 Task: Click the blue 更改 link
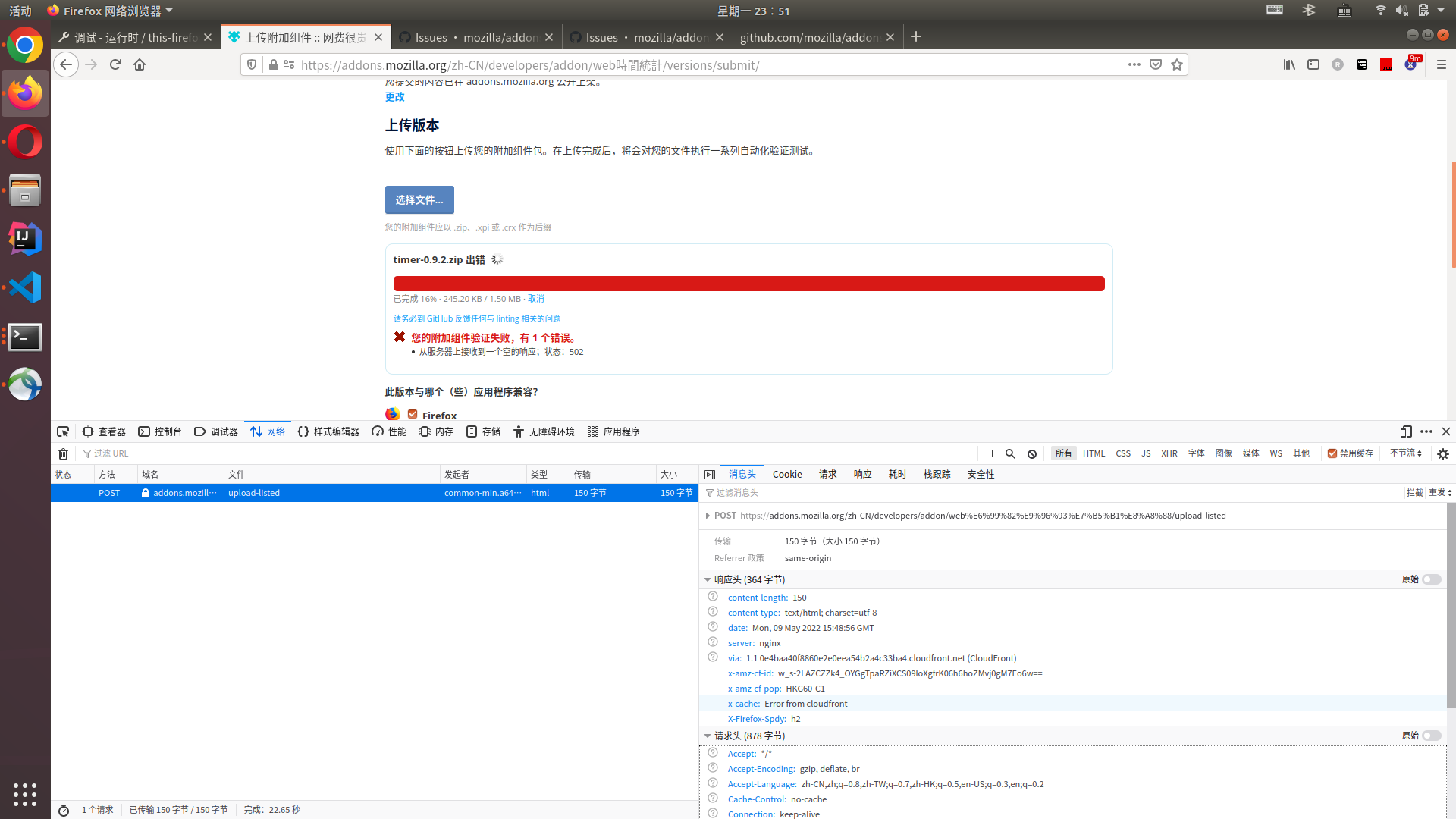click(394, 96)
